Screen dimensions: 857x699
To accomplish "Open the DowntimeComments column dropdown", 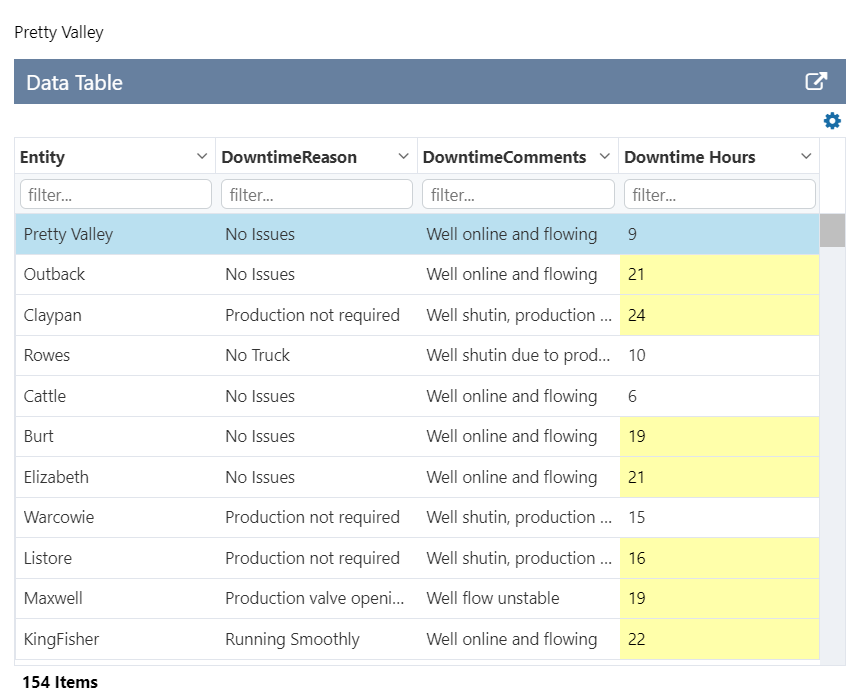I will tap(605, 156).
